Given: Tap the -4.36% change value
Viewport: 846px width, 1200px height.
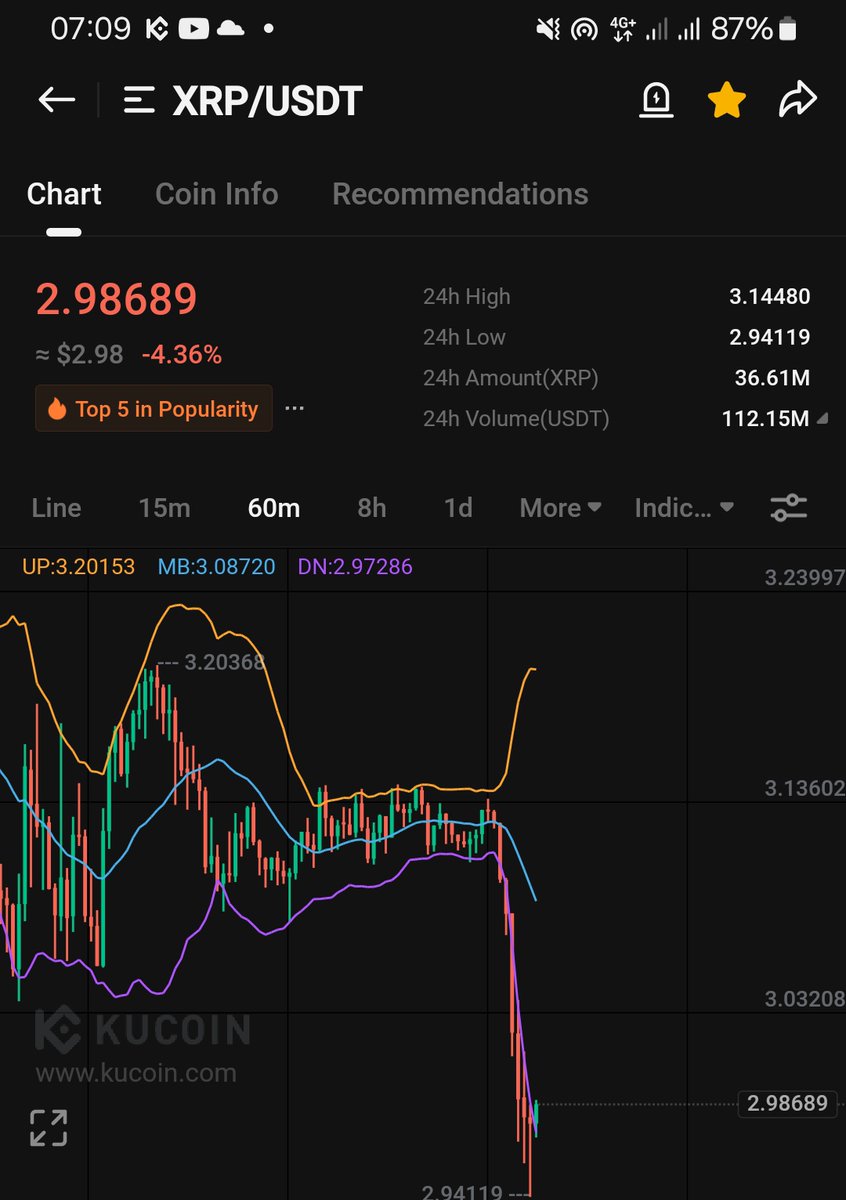Looking at the screenshot, I should pos(182,355).
